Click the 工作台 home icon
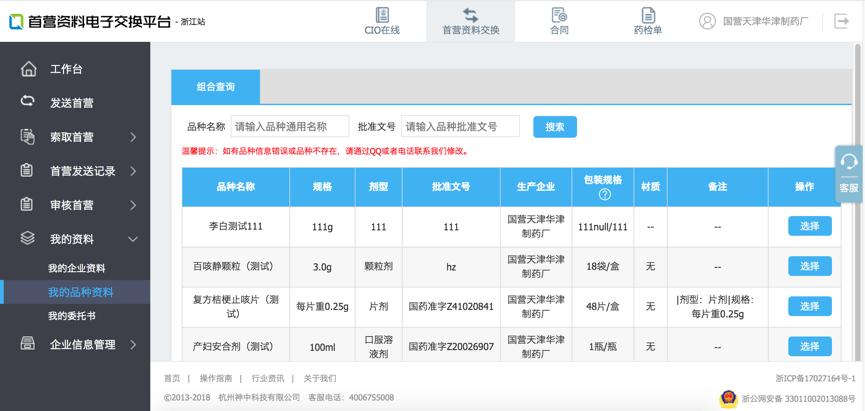 (28, 69)
